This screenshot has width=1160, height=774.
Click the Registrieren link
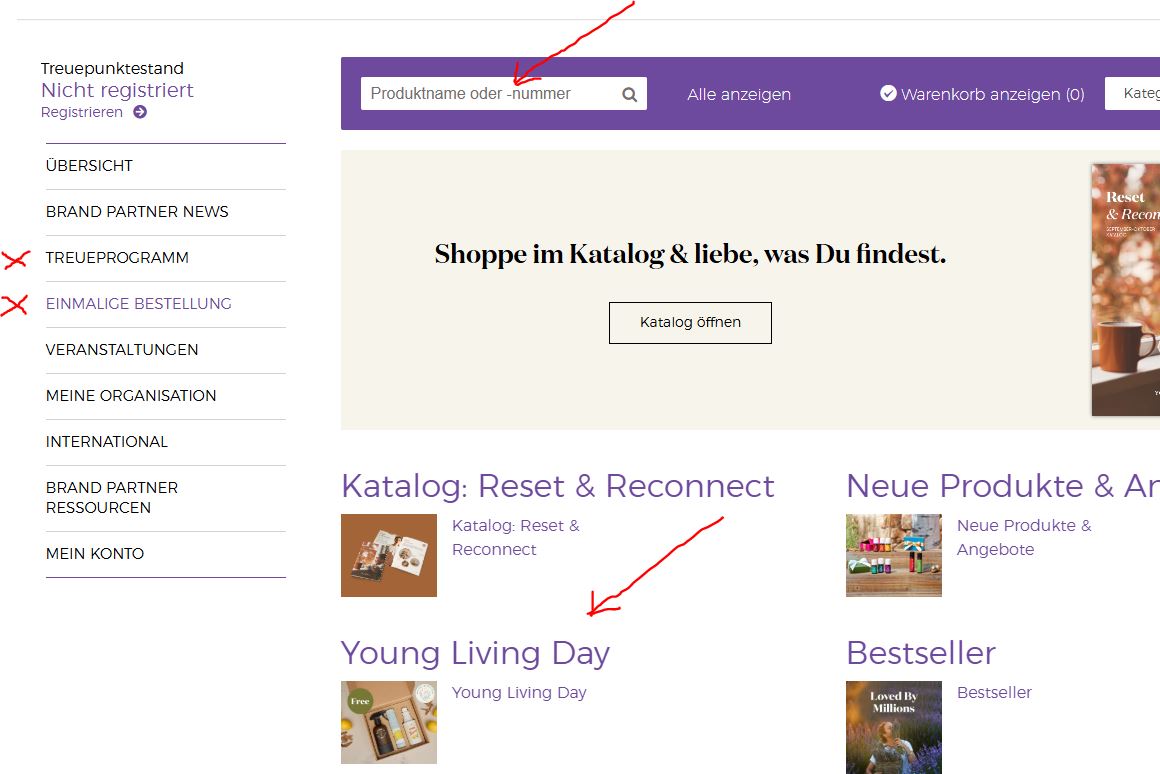coord(82,112)
